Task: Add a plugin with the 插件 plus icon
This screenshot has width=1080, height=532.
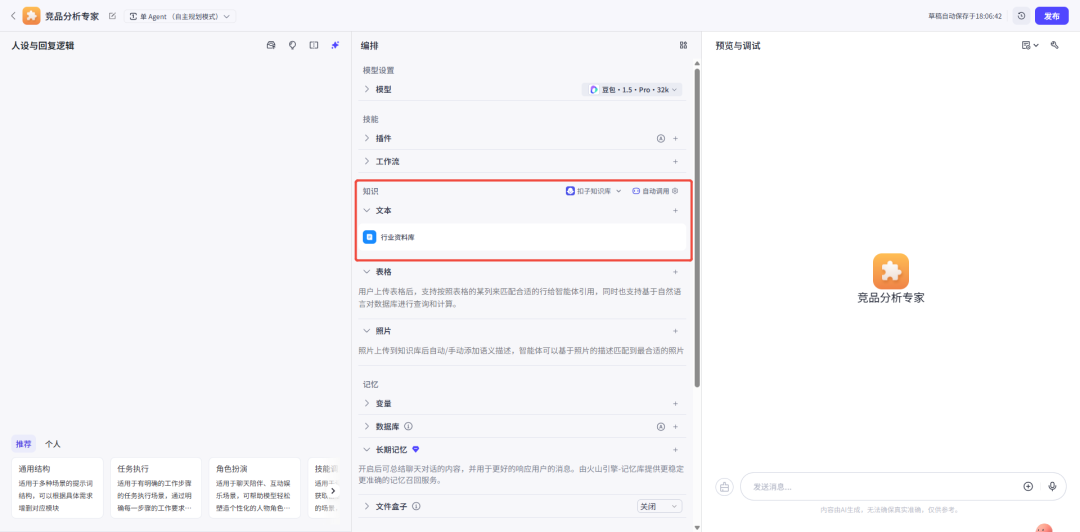Action: tap(675, 139)
